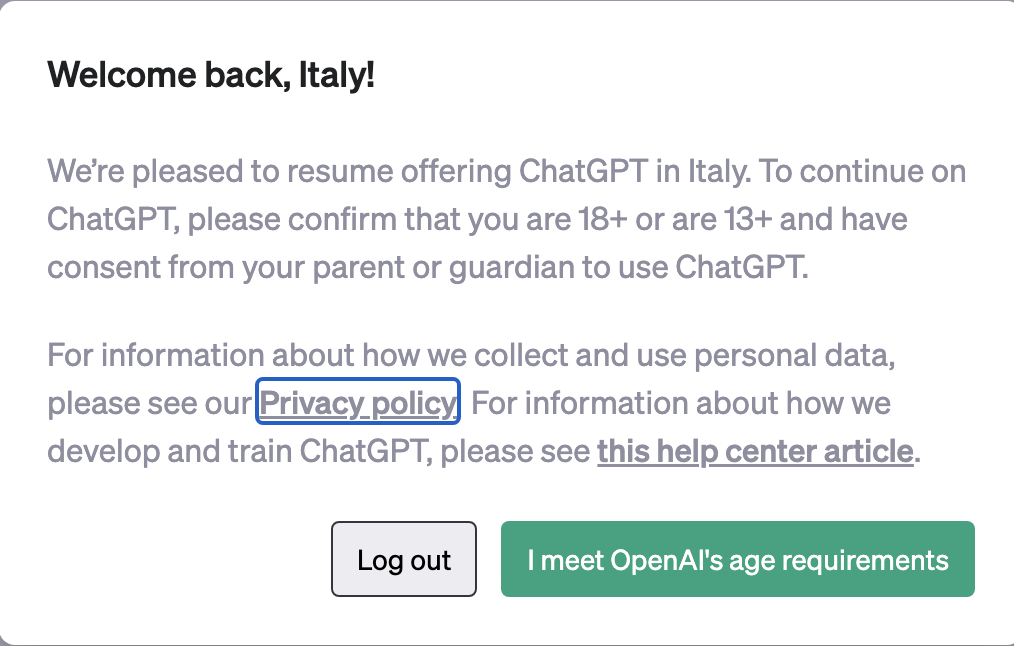Confirm "I meet OpenAI's age requirements"
Image resolution: width=1014 pixels, height=646 pixels.
pyautogui.click(x=737, y=559)
